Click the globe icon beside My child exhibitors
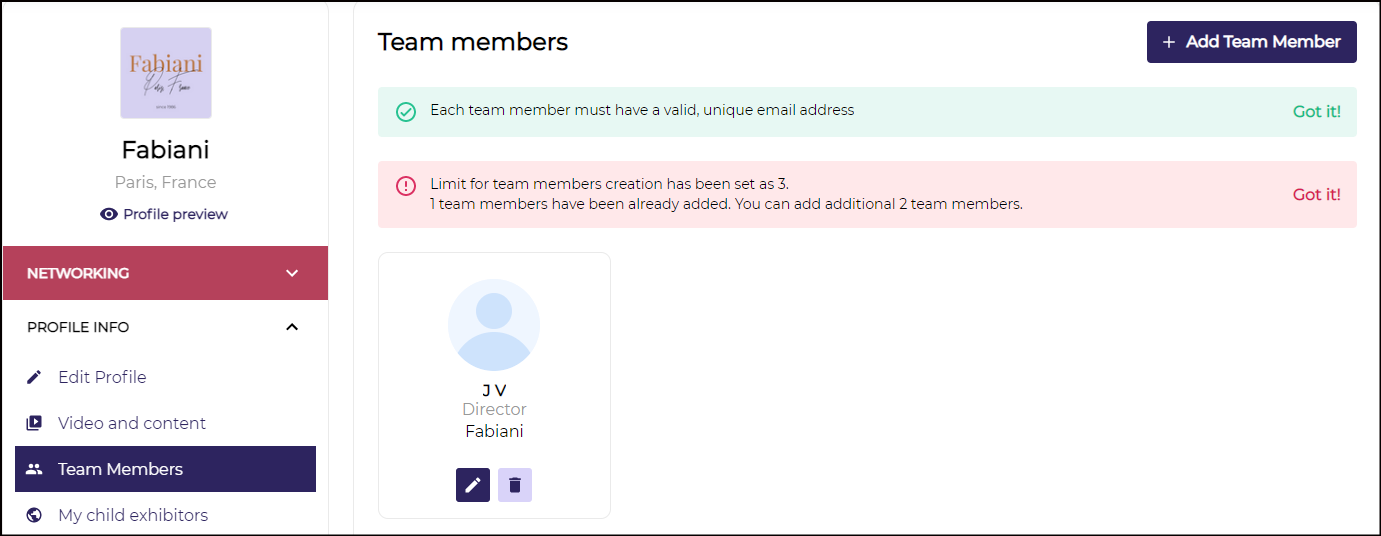Screen dimensions: 1381x536 tap(34, 515)
